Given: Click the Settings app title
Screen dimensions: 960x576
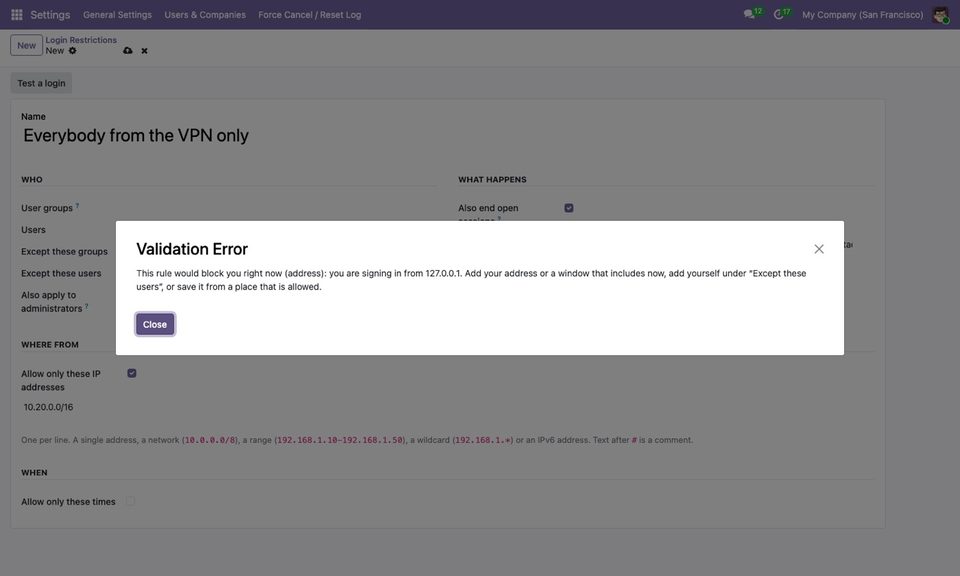Looking at the screenshot, I should (x=50, y=15).
